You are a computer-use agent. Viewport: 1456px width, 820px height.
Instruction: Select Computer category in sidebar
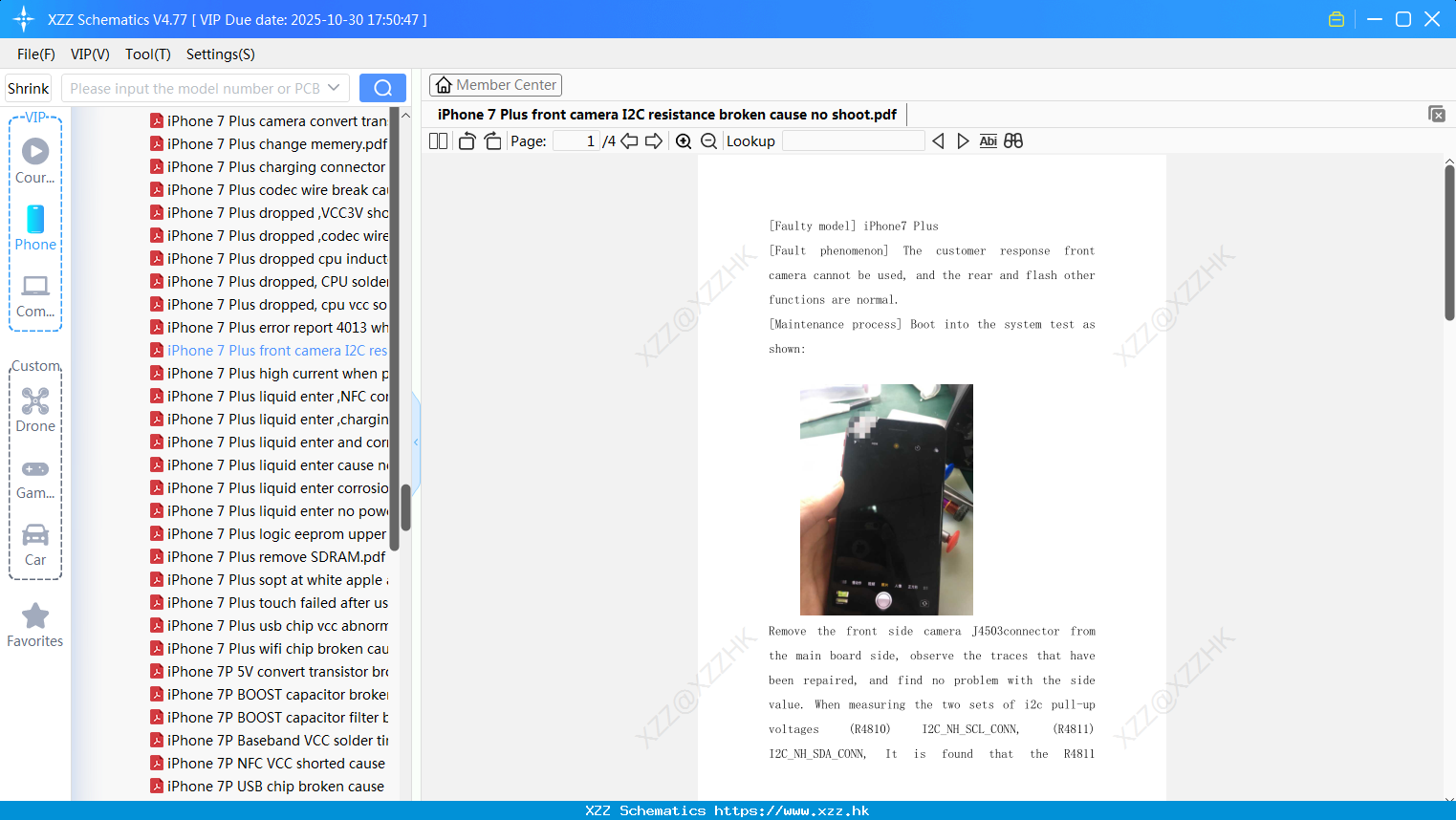pos(35,295)
